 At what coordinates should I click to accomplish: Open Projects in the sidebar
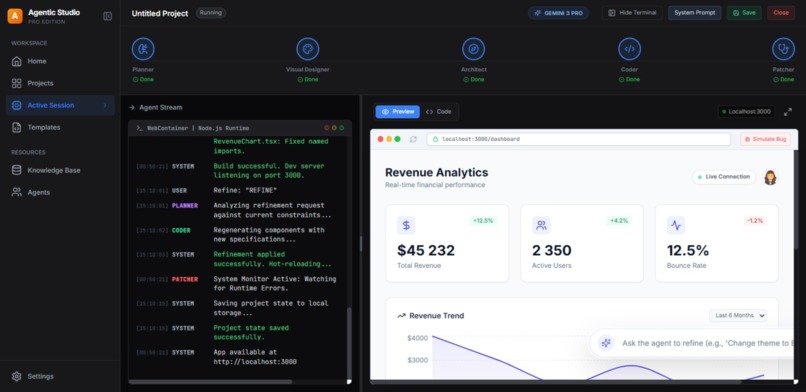point(60,83)
